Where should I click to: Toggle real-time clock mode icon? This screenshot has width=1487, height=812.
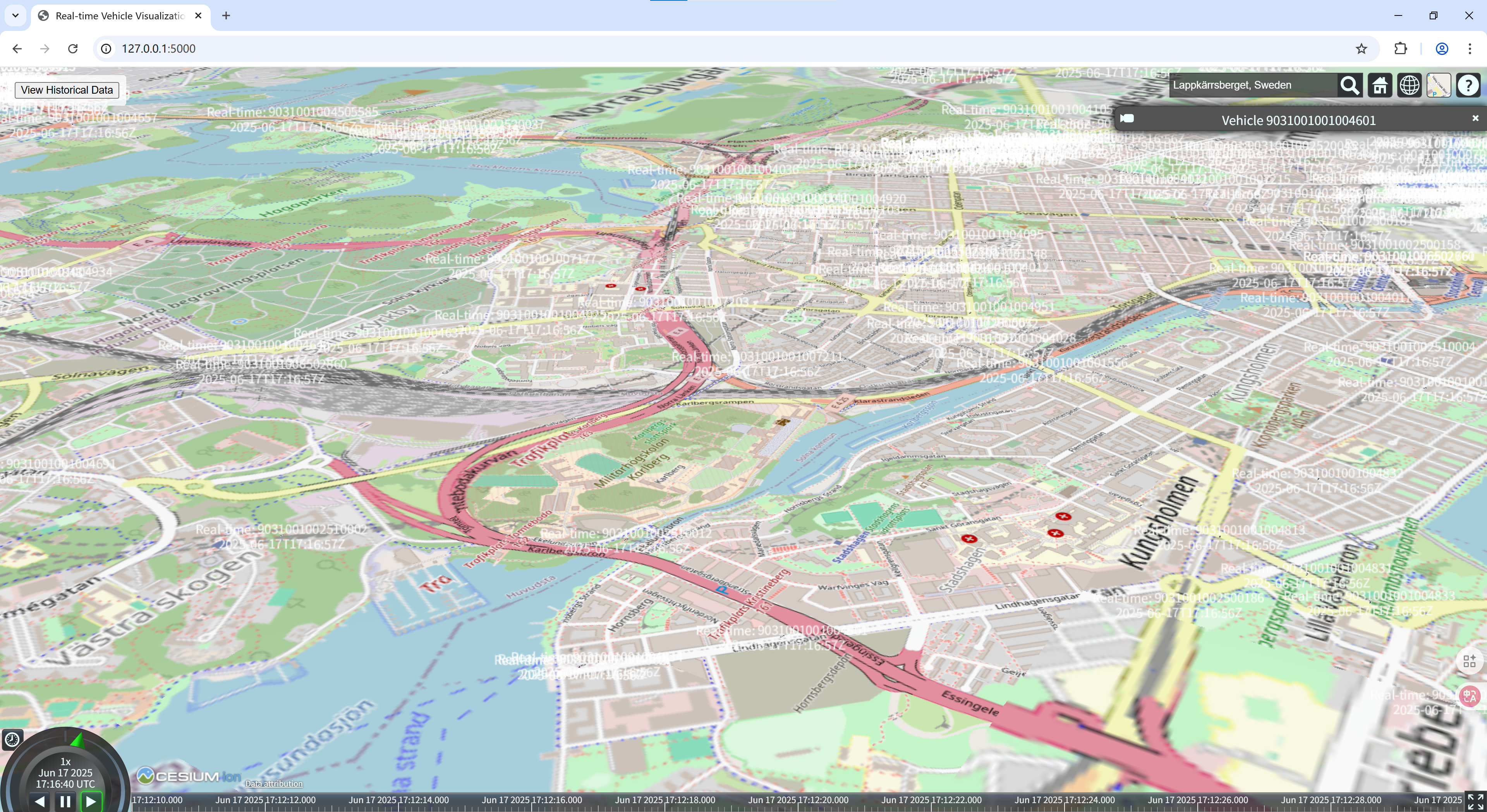point(12,739)
